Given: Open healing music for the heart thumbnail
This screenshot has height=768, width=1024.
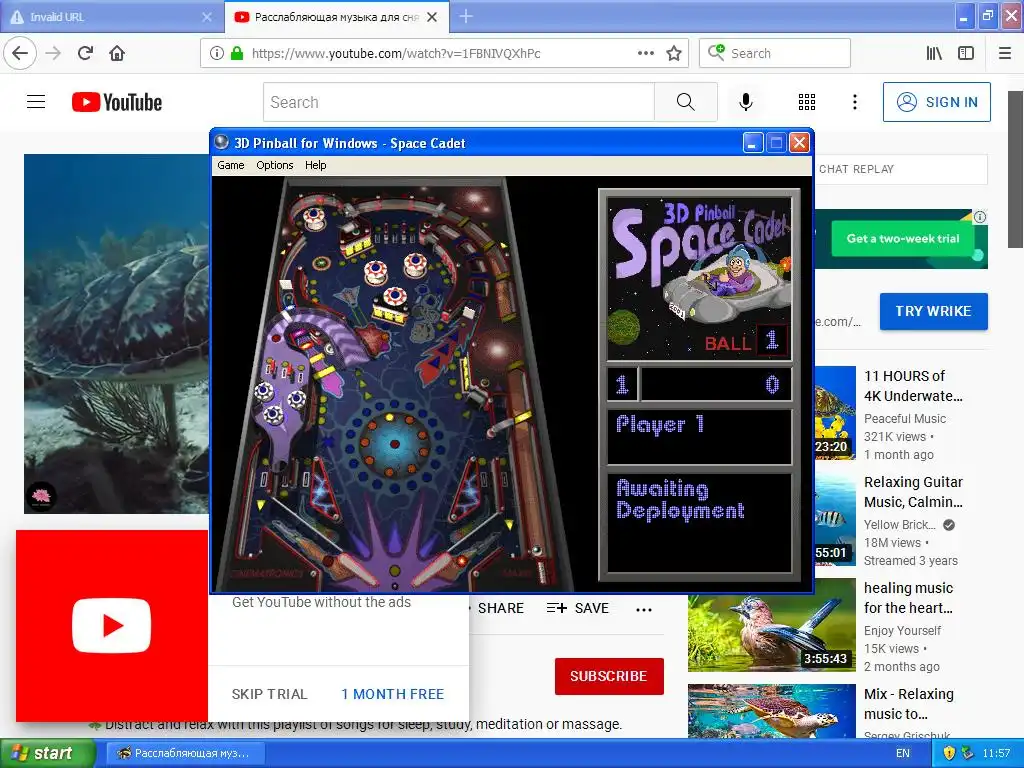Looking at the screenshot, I should (x=772, y=624).
